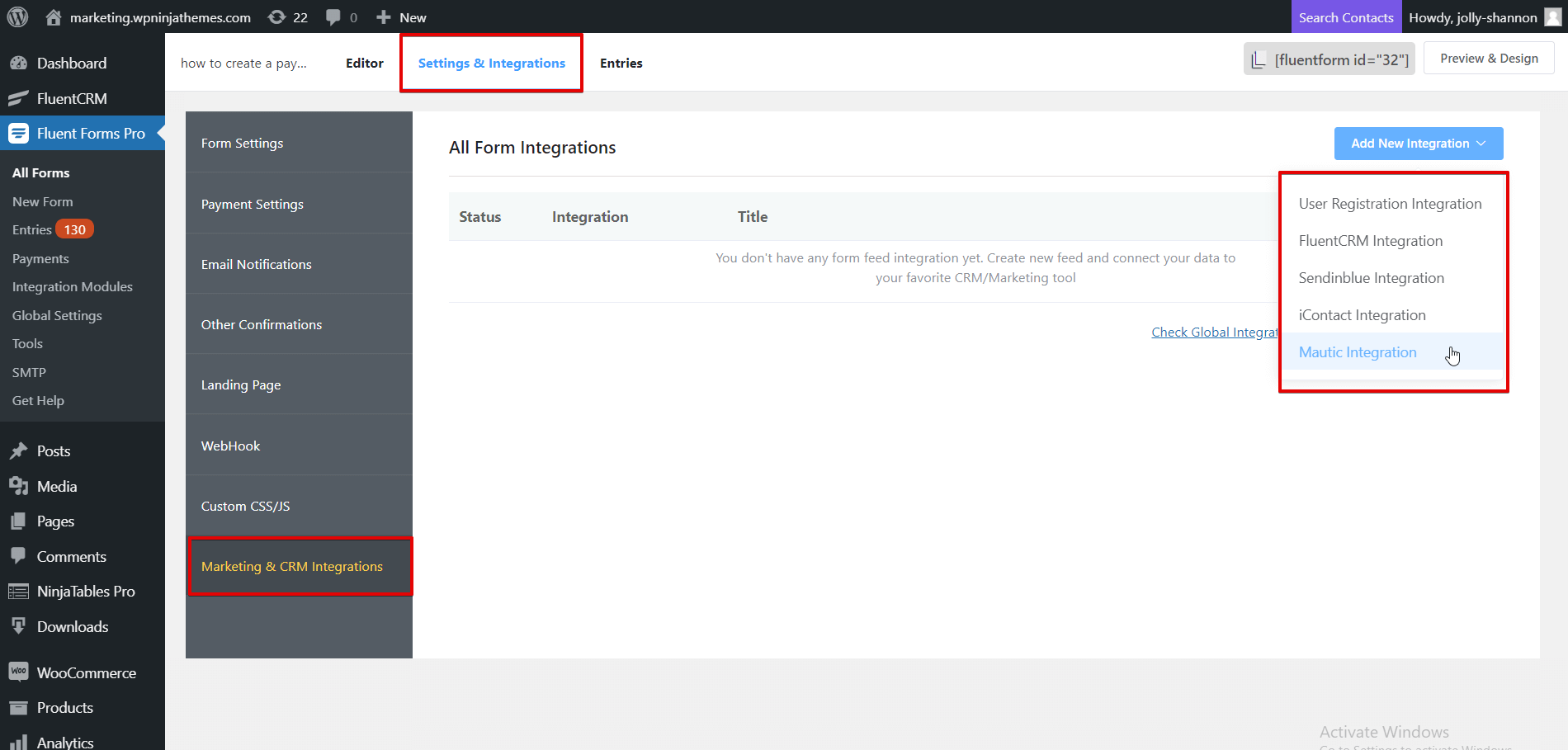1568x750 pixels.
Task: Click the Preview & Design button
Action: tap(1488, 58)
